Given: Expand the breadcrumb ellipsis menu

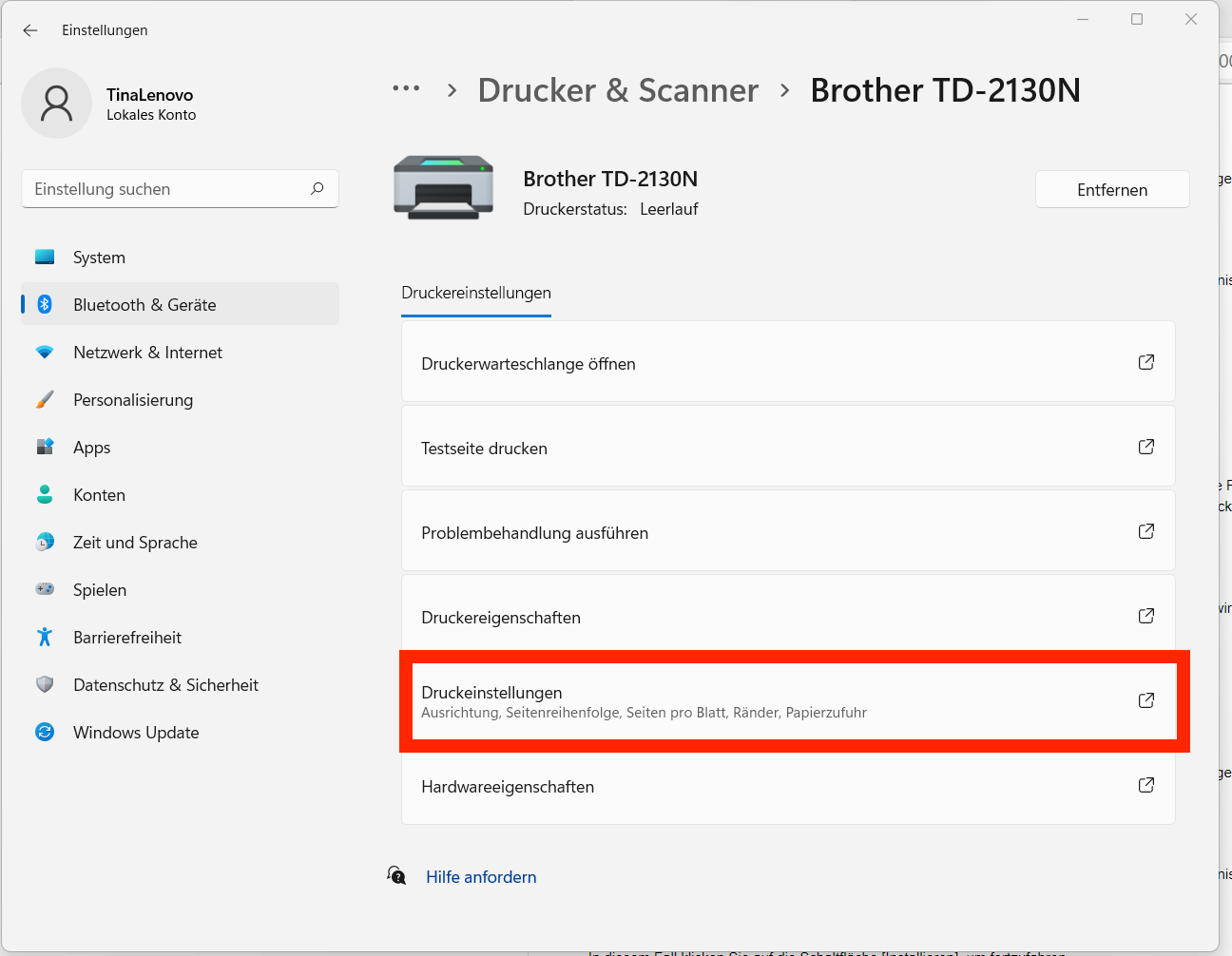Looking at the screenshot, I should click(x=406, y=88).
